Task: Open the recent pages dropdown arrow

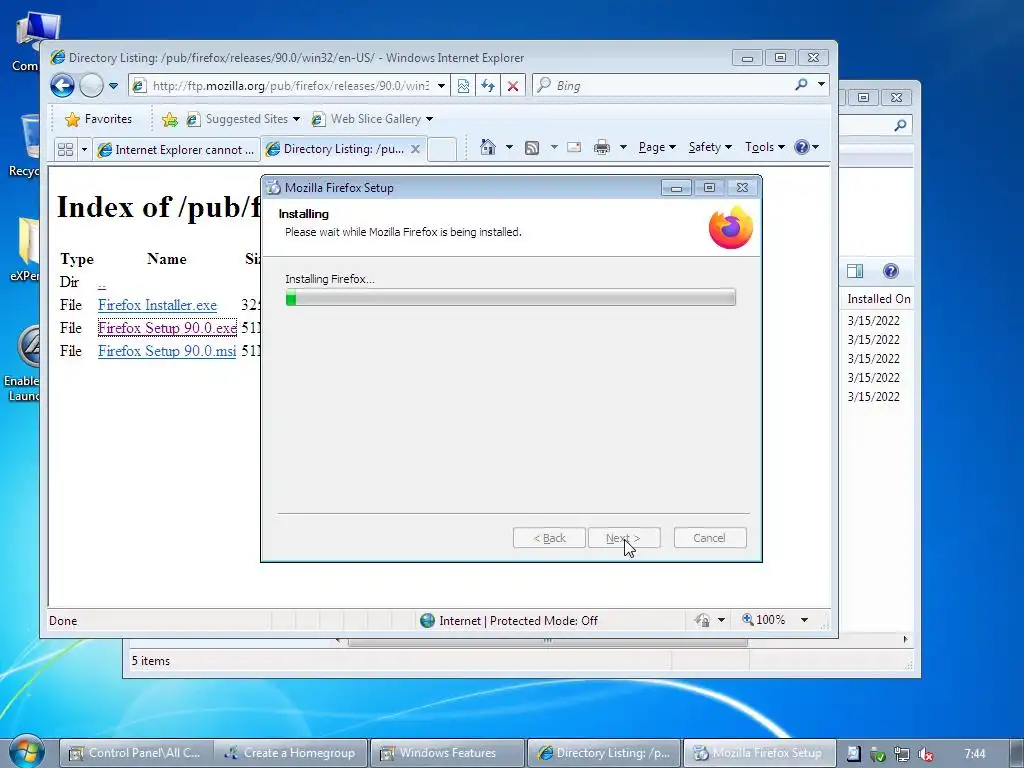Action: (113, 86)
